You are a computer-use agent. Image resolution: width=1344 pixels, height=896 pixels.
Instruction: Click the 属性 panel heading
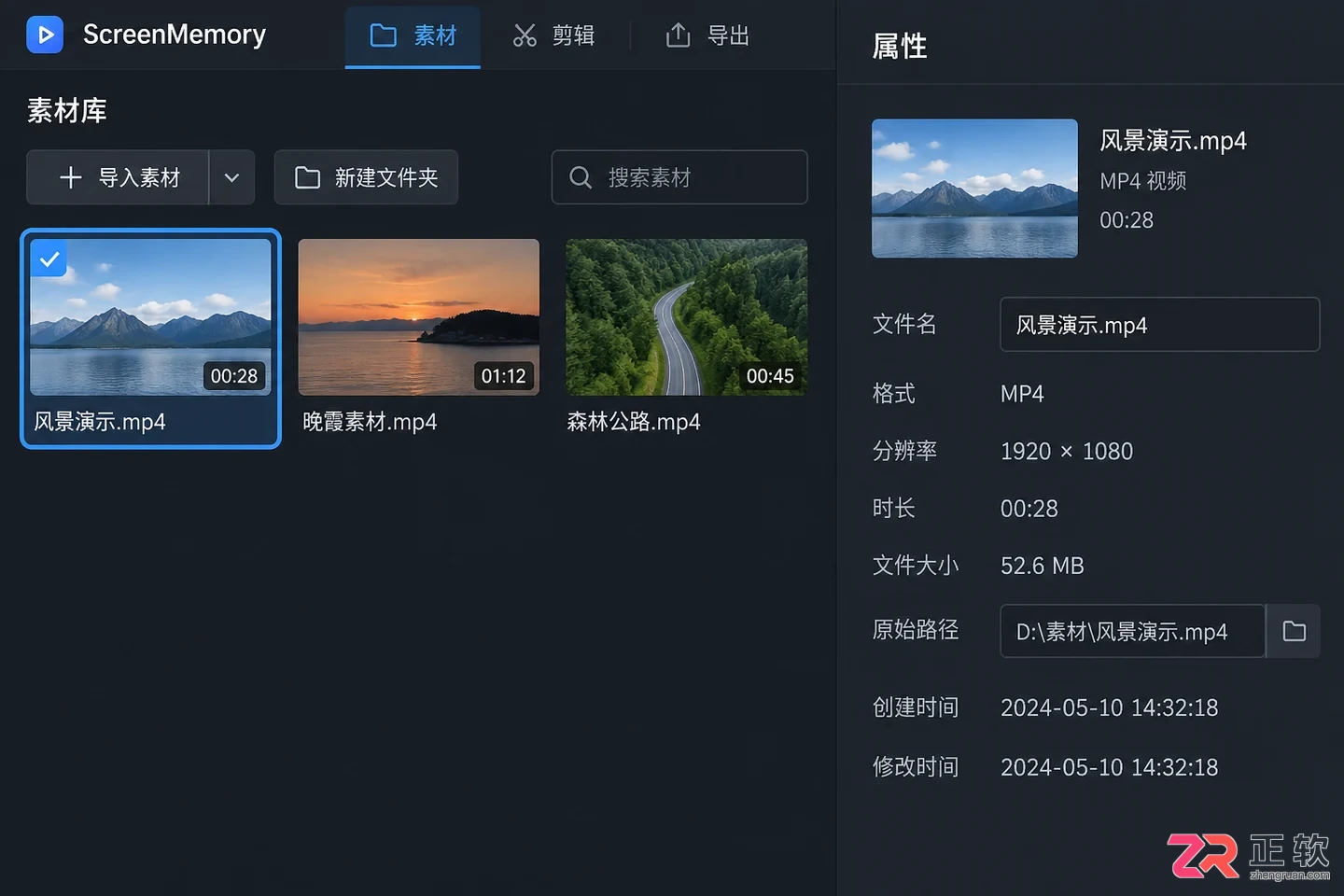[x=900, y=46]
